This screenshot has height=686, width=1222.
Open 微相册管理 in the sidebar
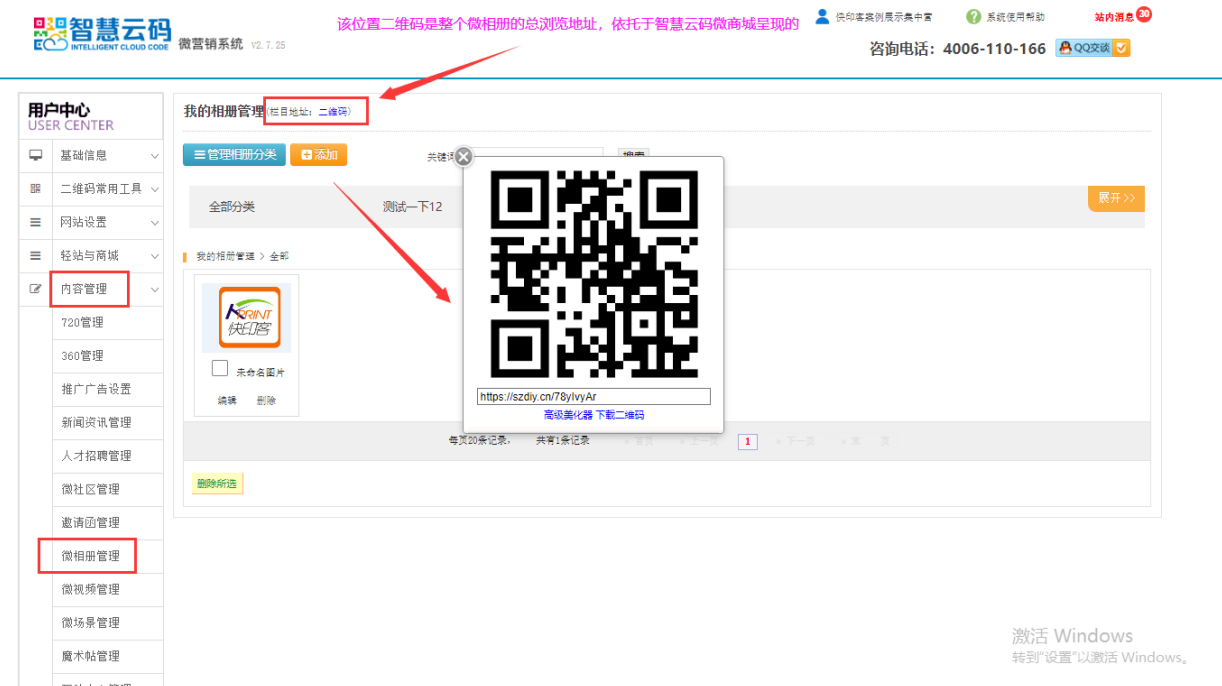[90, 556]
